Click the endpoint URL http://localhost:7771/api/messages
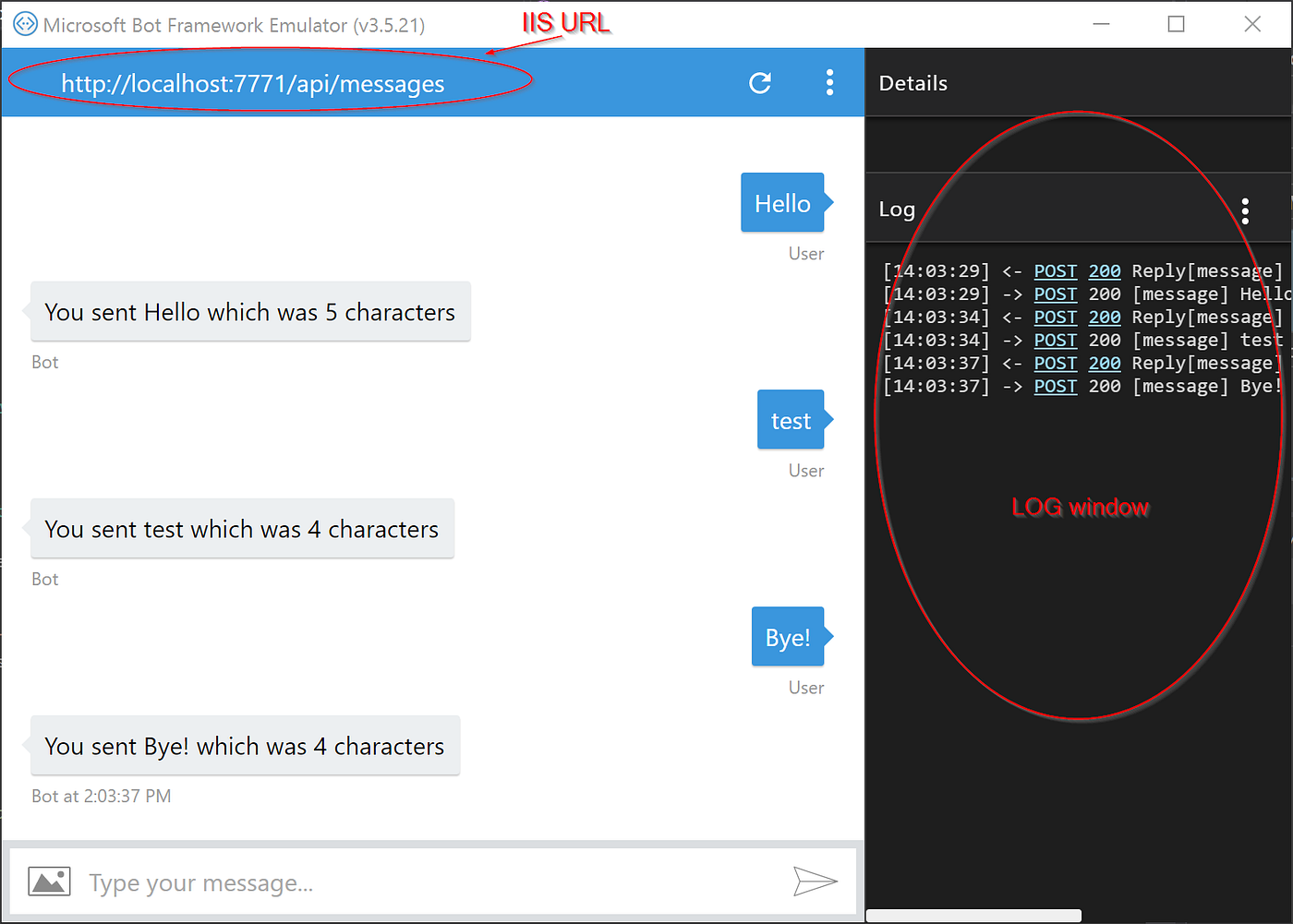This screenshot has height=924, width=1293. [x=252, y=83]
